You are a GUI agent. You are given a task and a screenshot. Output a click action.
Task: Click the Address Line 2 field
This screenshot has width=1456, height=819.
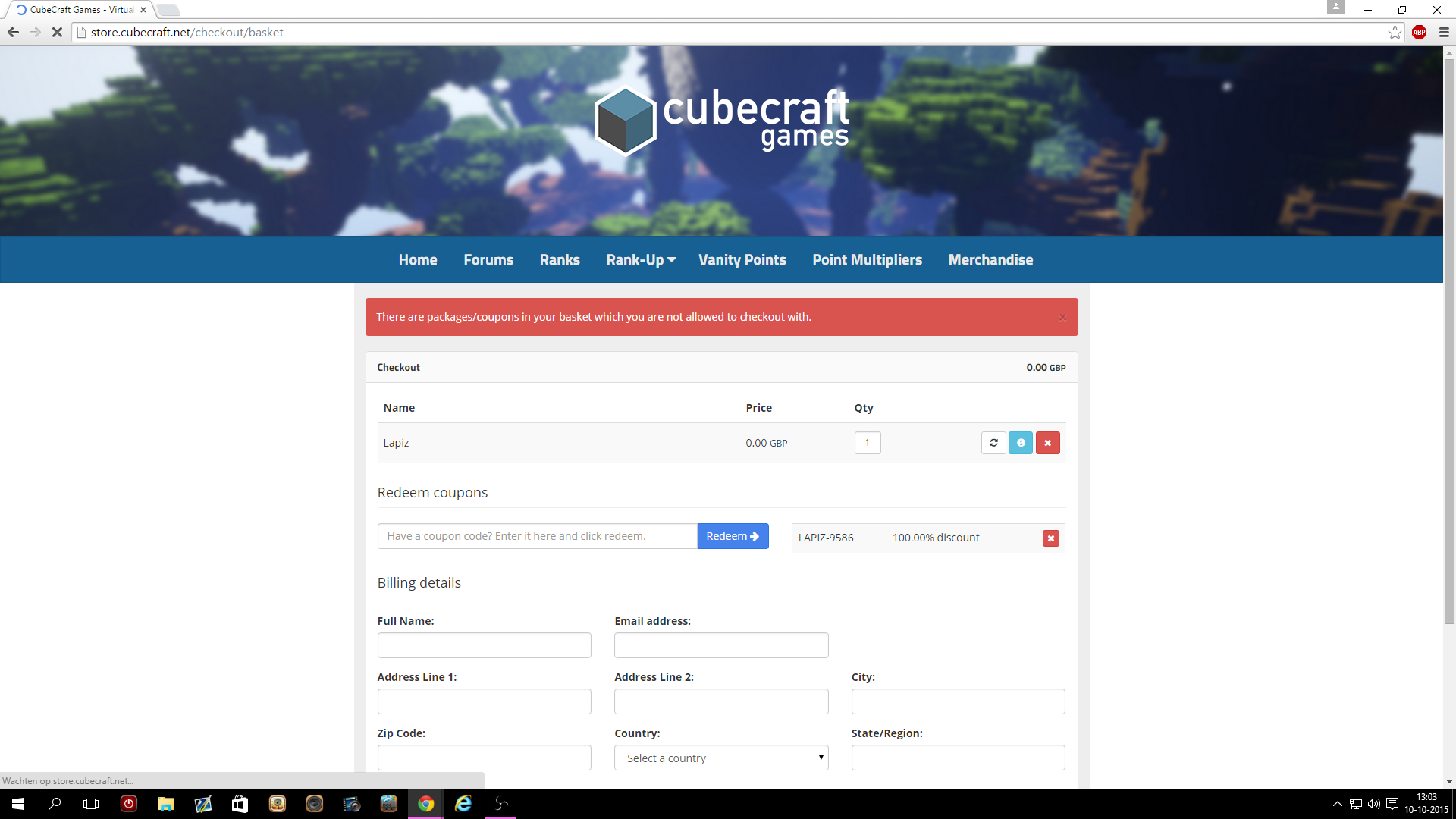721,701
